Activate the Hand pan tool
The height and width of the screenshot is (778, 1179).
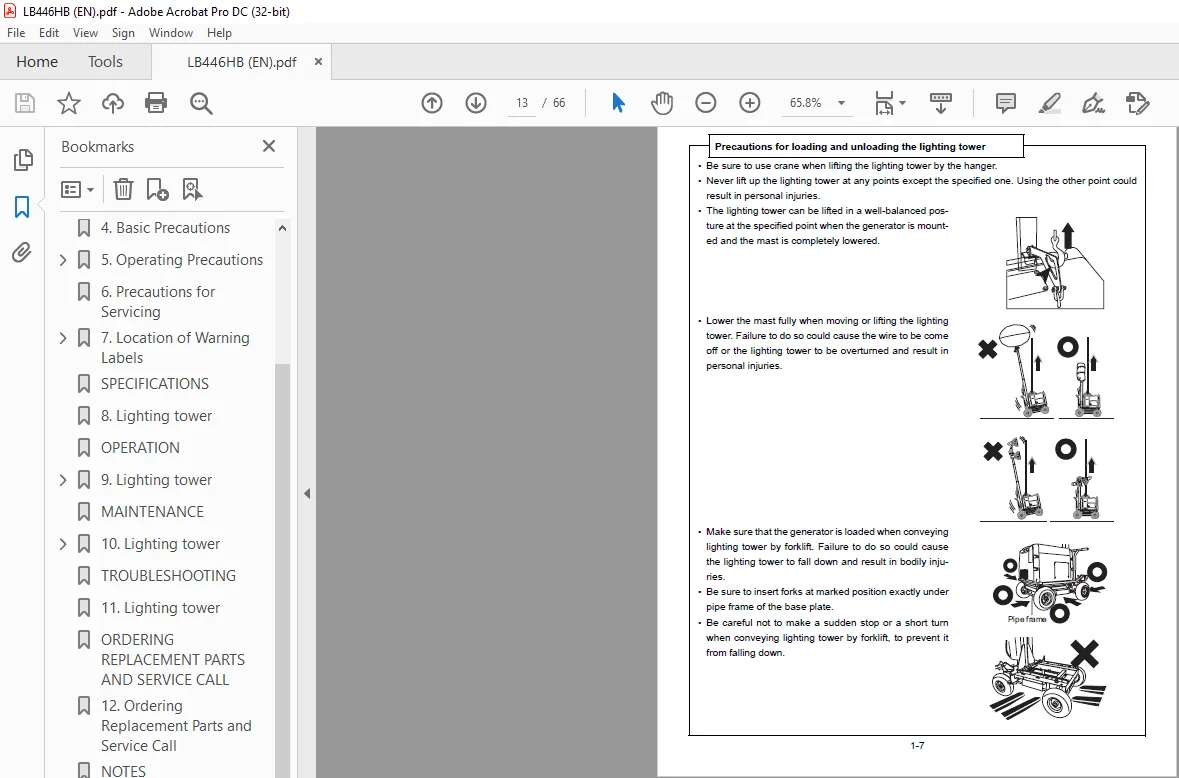point(662,103)
